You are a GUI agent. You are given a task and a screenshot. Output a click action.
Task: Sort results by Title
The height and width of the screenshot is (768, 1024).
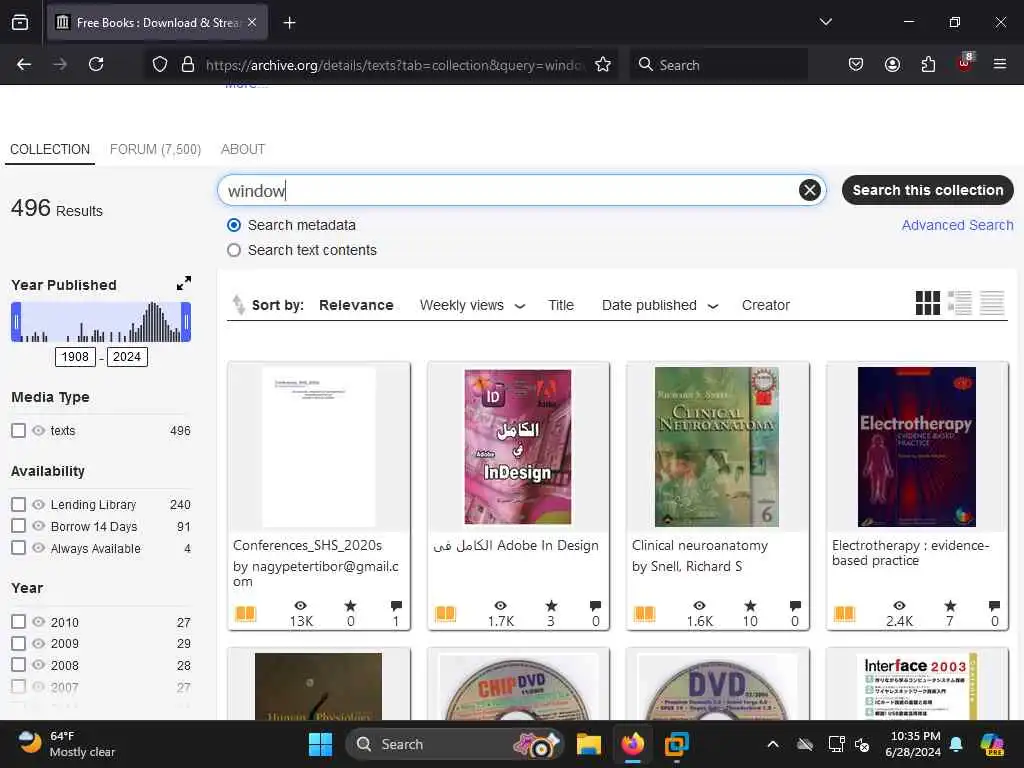(x=561, y=305)
